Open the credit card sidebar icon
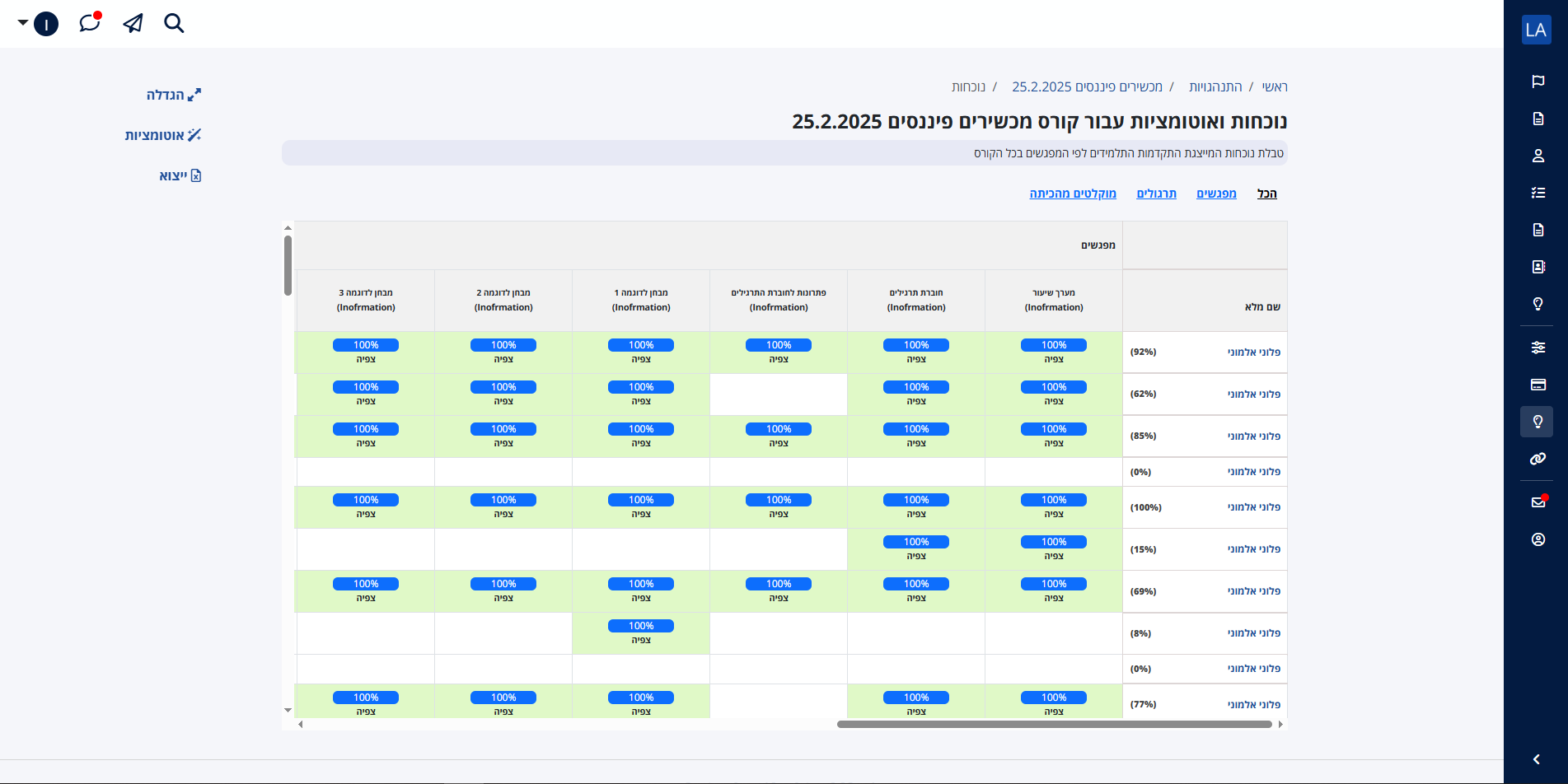1568x784 pixels. pos(1538,385)
